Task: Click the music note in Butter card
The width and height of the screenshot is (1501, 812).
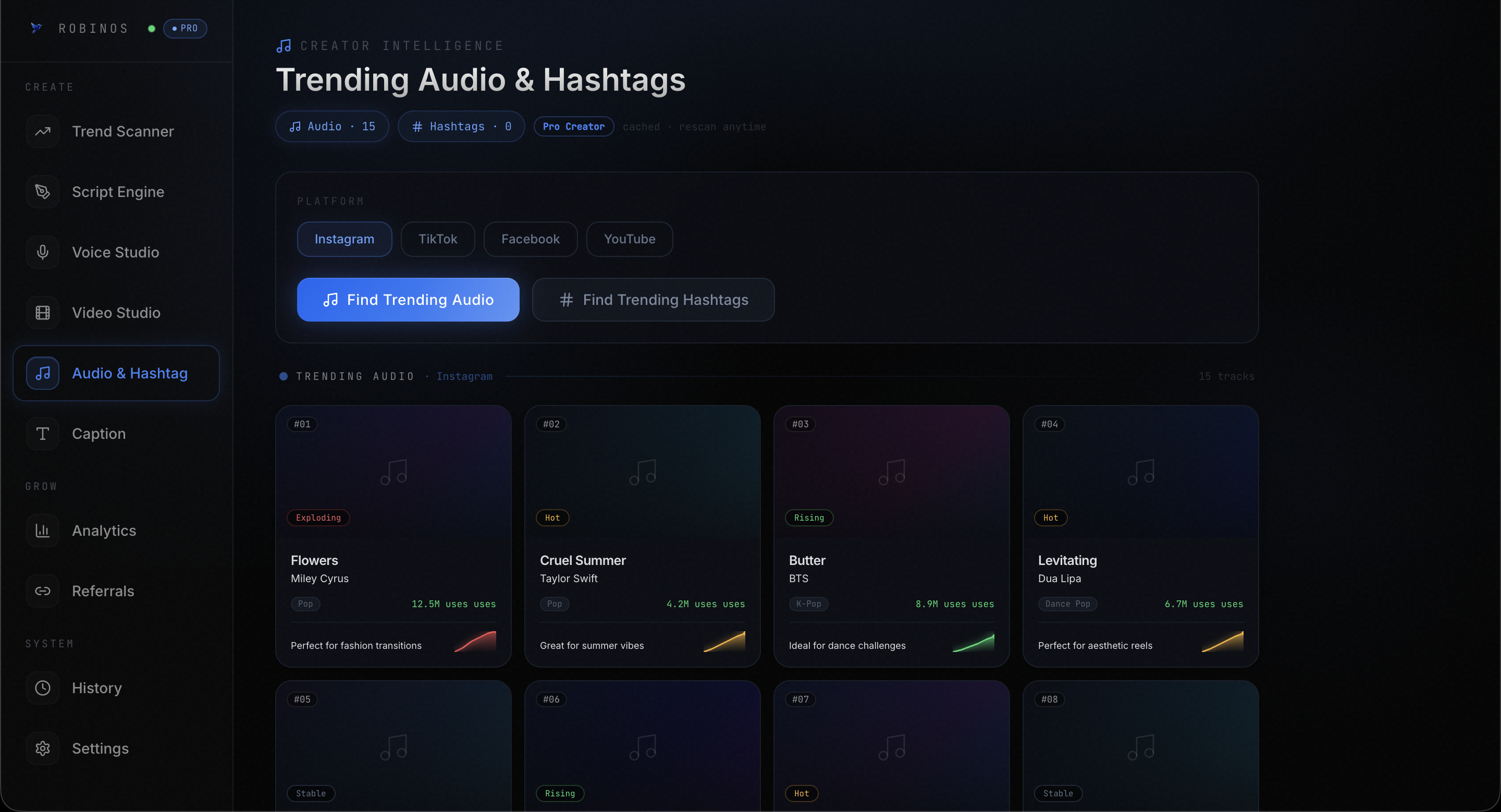Action: [x=892, y=472]
